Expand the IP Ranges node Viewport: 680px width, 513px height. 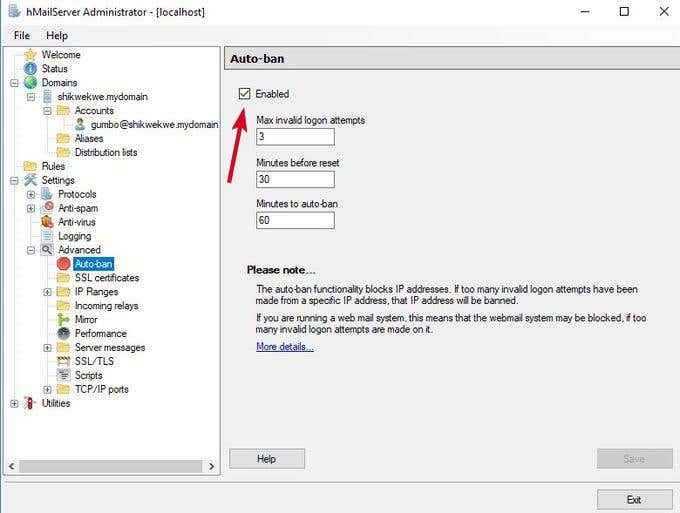pyautogui.click(x=47, y=292)
